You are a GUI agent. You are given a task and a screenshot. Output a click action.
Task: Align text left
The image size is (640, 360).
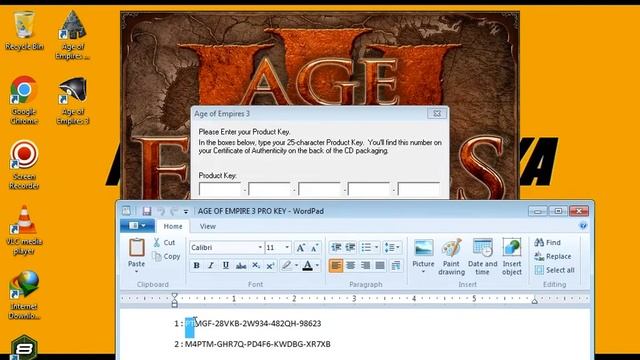point(336,266)
